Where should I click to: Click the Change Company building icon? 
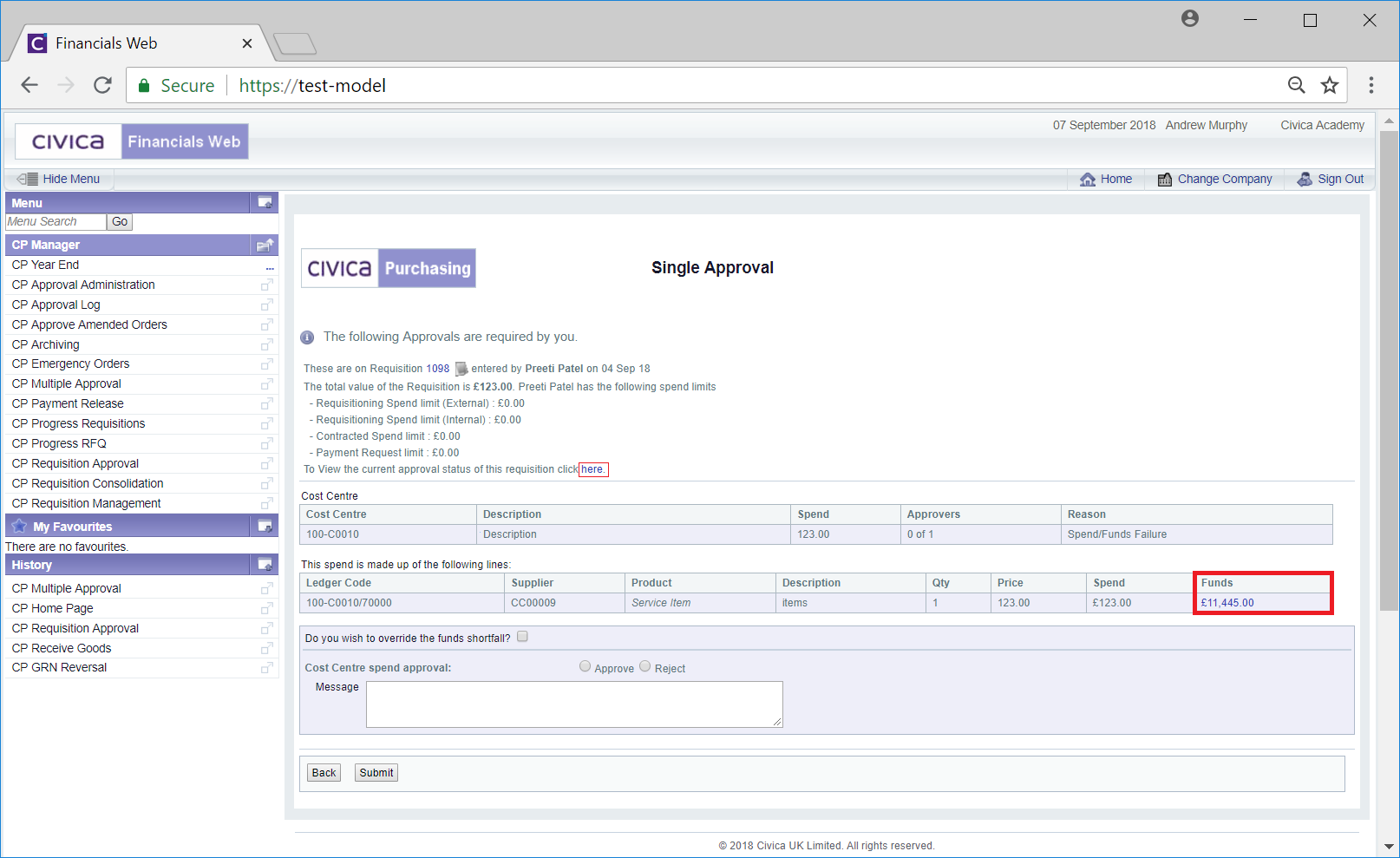(x=1165, y=180)
